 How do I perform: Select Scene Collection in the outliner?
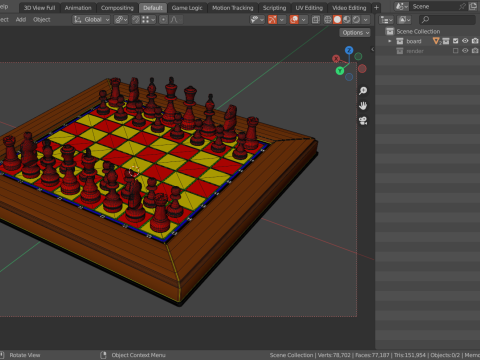418,31
